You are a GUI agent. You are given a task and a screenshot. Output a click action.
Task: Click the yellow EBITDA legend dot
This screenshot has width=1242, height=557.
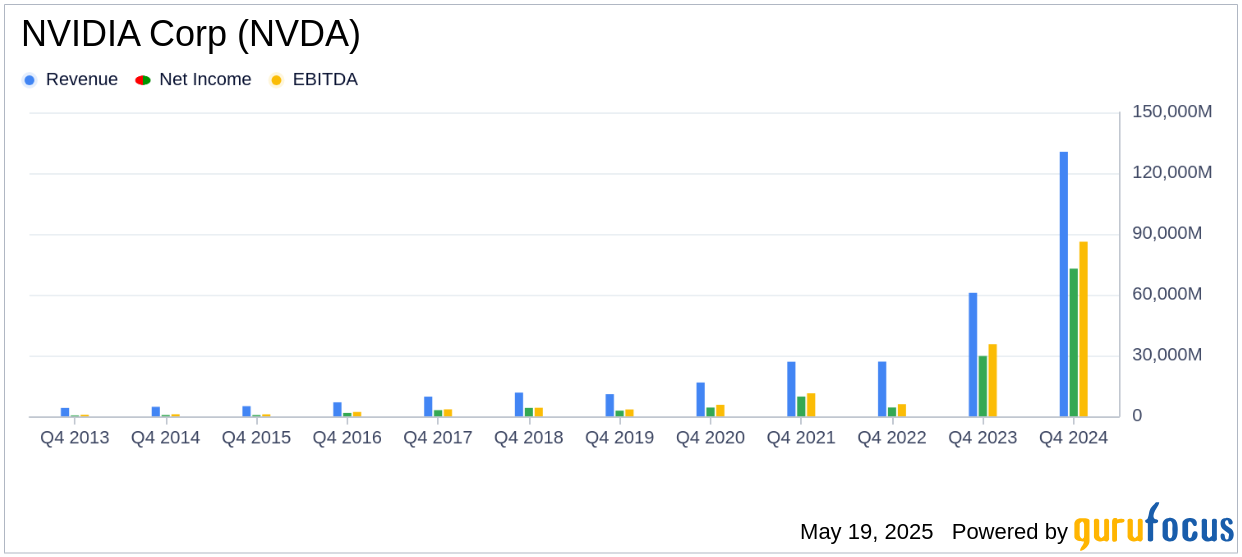pyautogui.click(x=276, y=80)
